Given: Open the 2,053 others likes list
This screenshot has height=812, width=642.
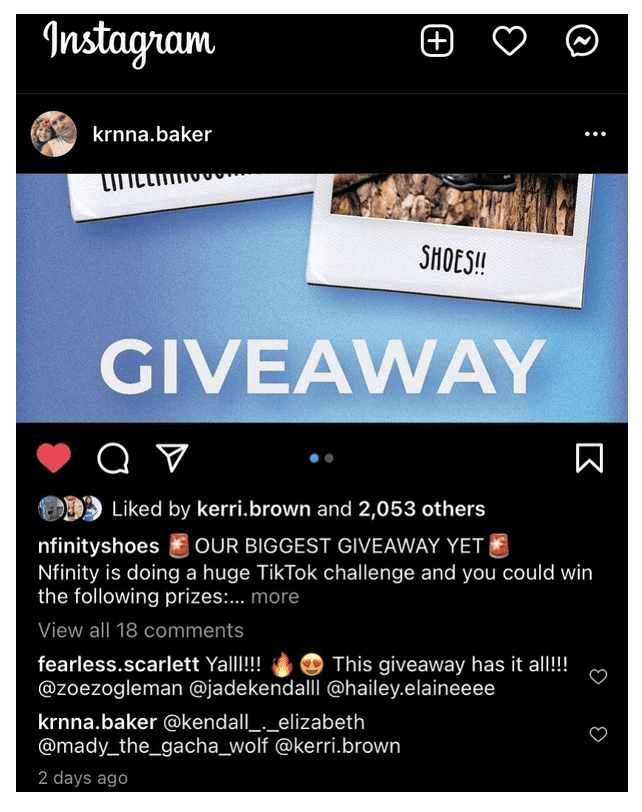Looking at the screenshot, I should [421, 509].
